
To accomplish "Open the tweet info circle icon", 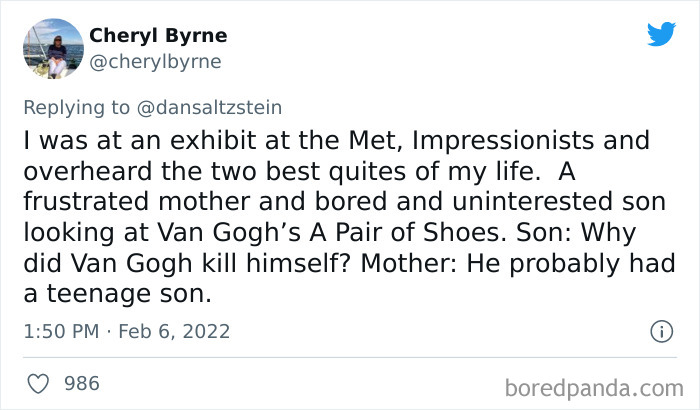I will 660,330.
